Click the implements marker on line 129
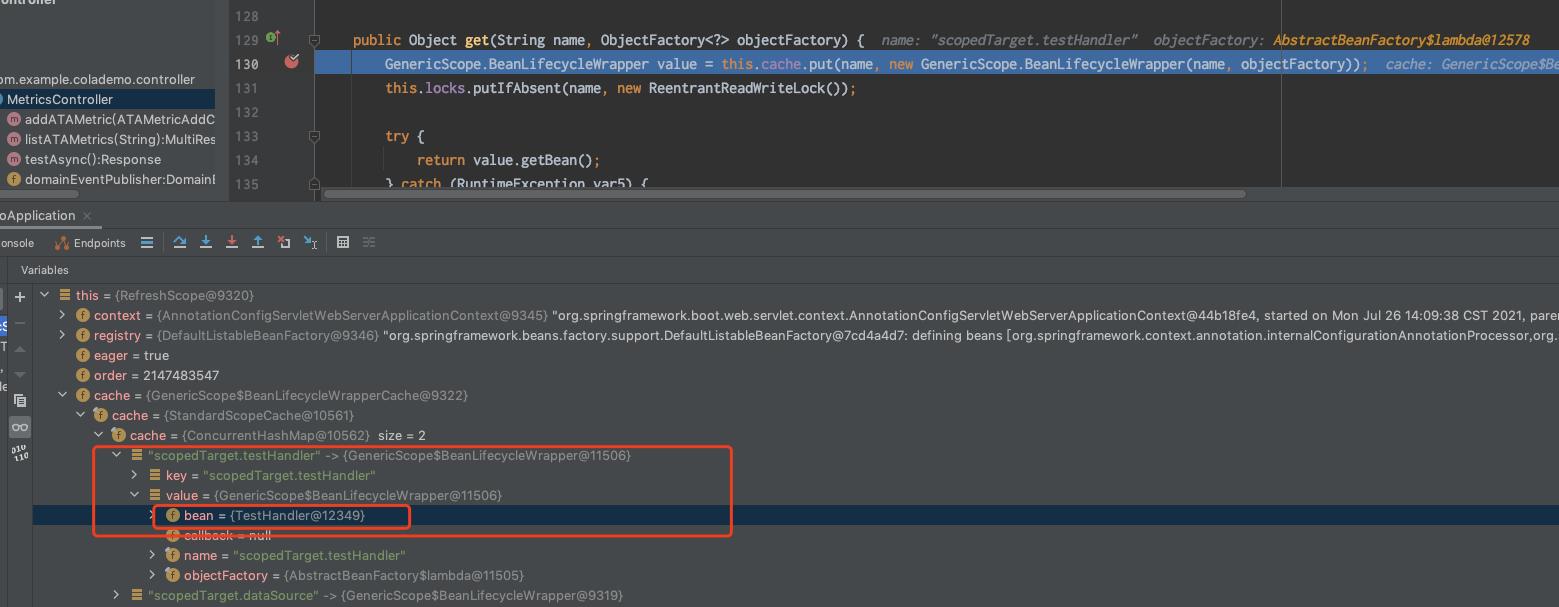This screenshot has width=1559, height=607. (273, 39)
